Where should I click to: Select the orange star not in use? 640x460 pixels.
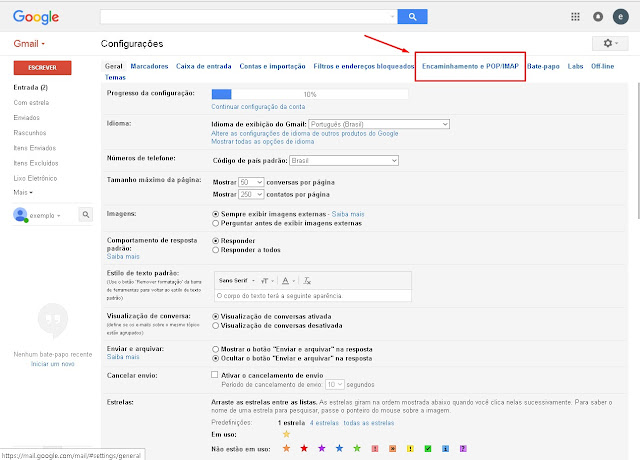click(x=287, y=449)
